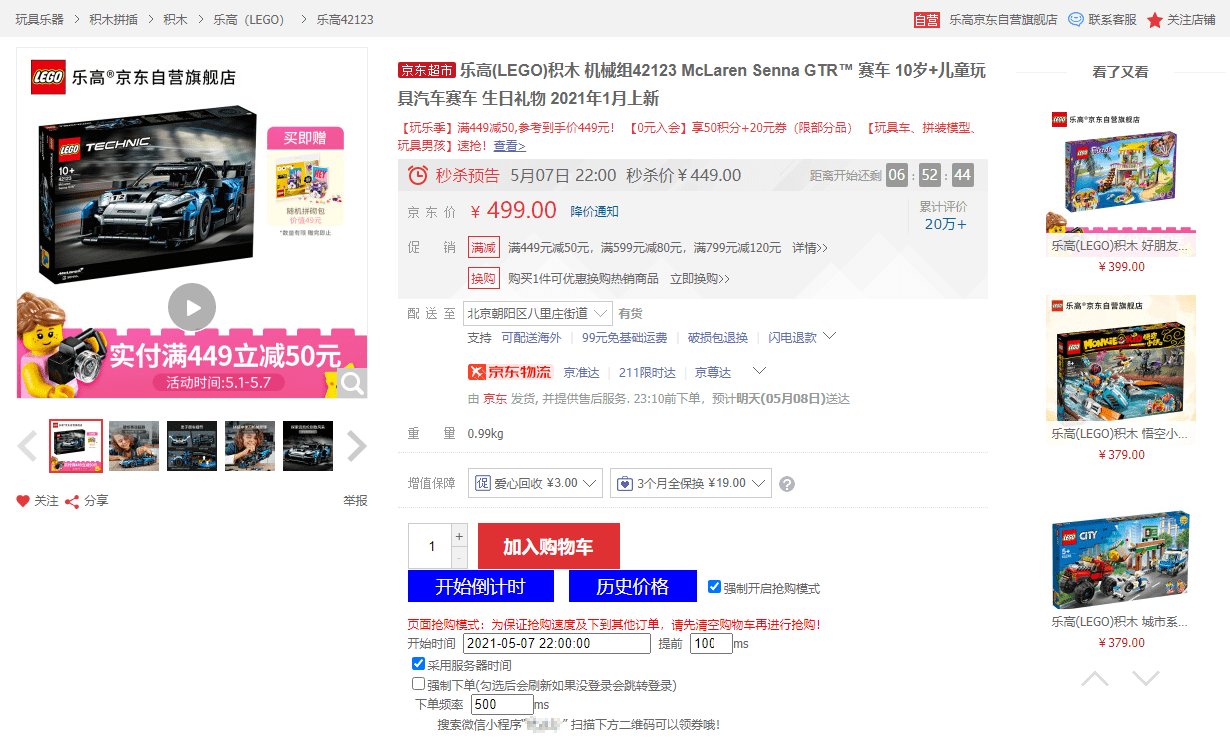
Task: Open the image magnifier search icon
Action: tap(352, 383)
